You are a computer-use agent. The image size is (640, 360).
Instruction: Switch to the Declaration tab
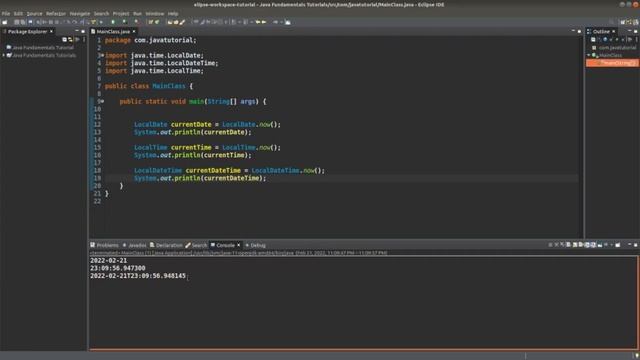(x=166, y=245)
